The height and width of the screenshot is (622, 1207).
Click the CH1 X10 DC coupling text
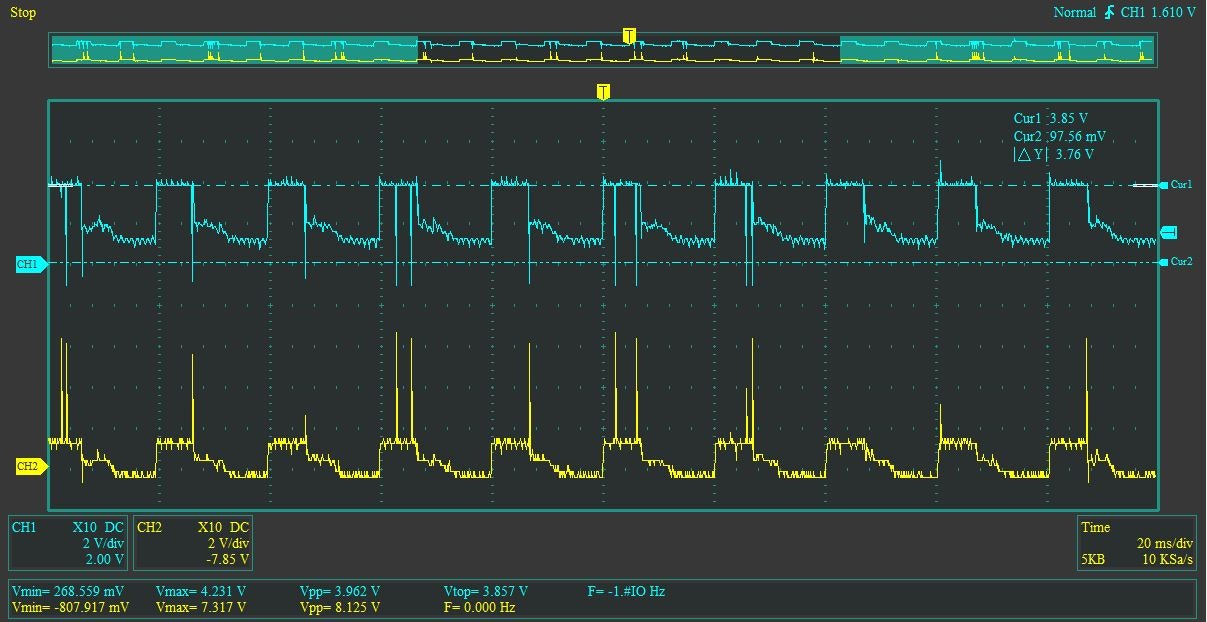pyautogui.click(x=98, y=527)
